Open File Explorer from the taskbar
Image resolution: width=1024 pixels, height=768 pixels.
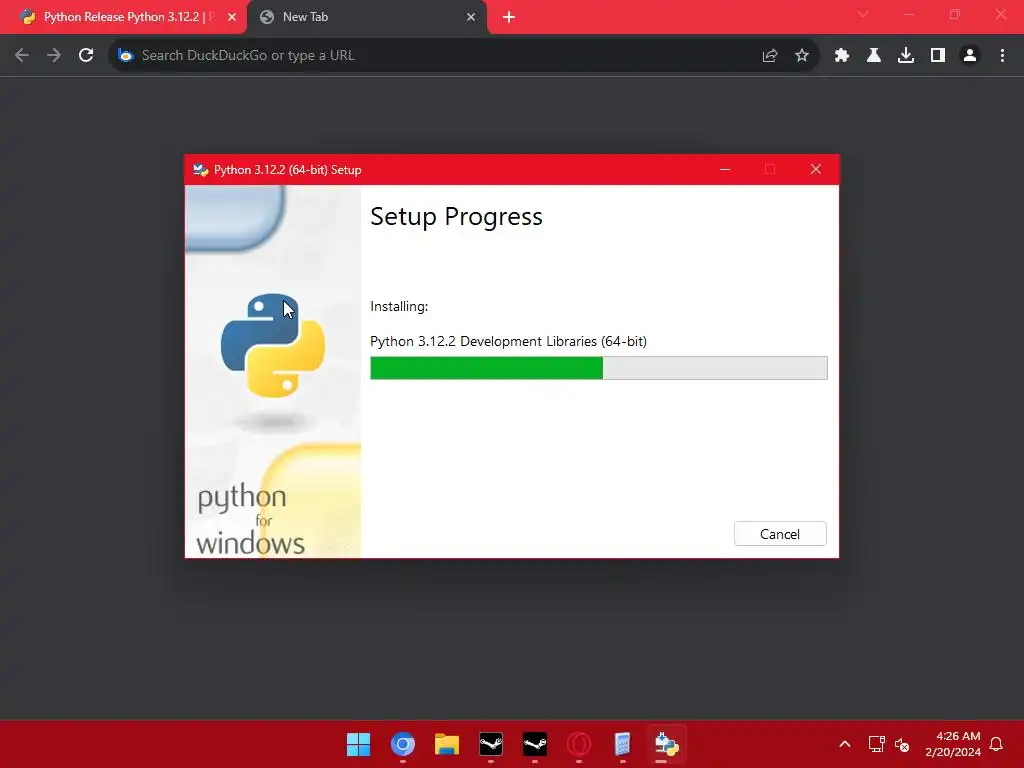[447, 744]
